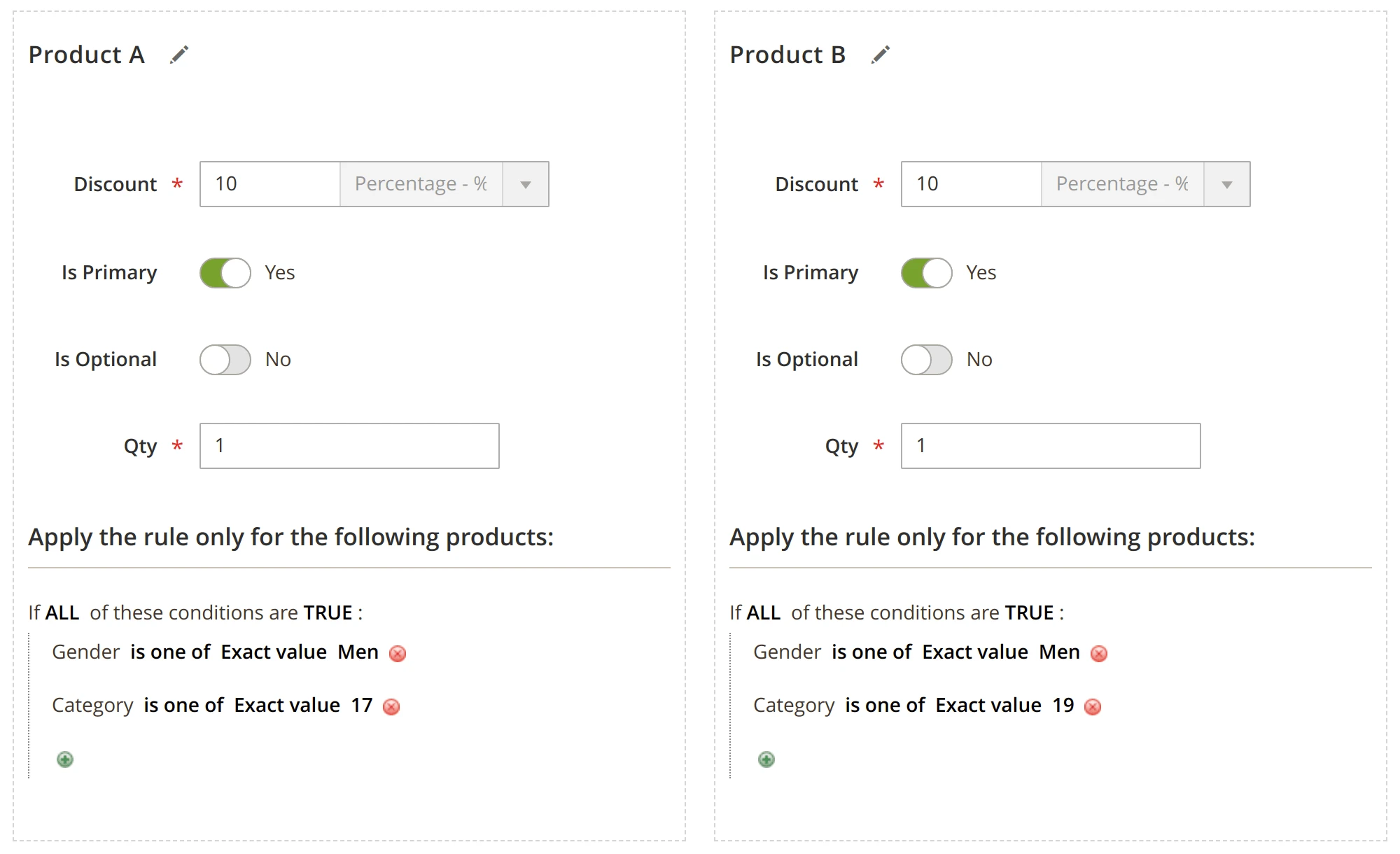Add a new condition to Product B rules

click(x=766, y=759)
